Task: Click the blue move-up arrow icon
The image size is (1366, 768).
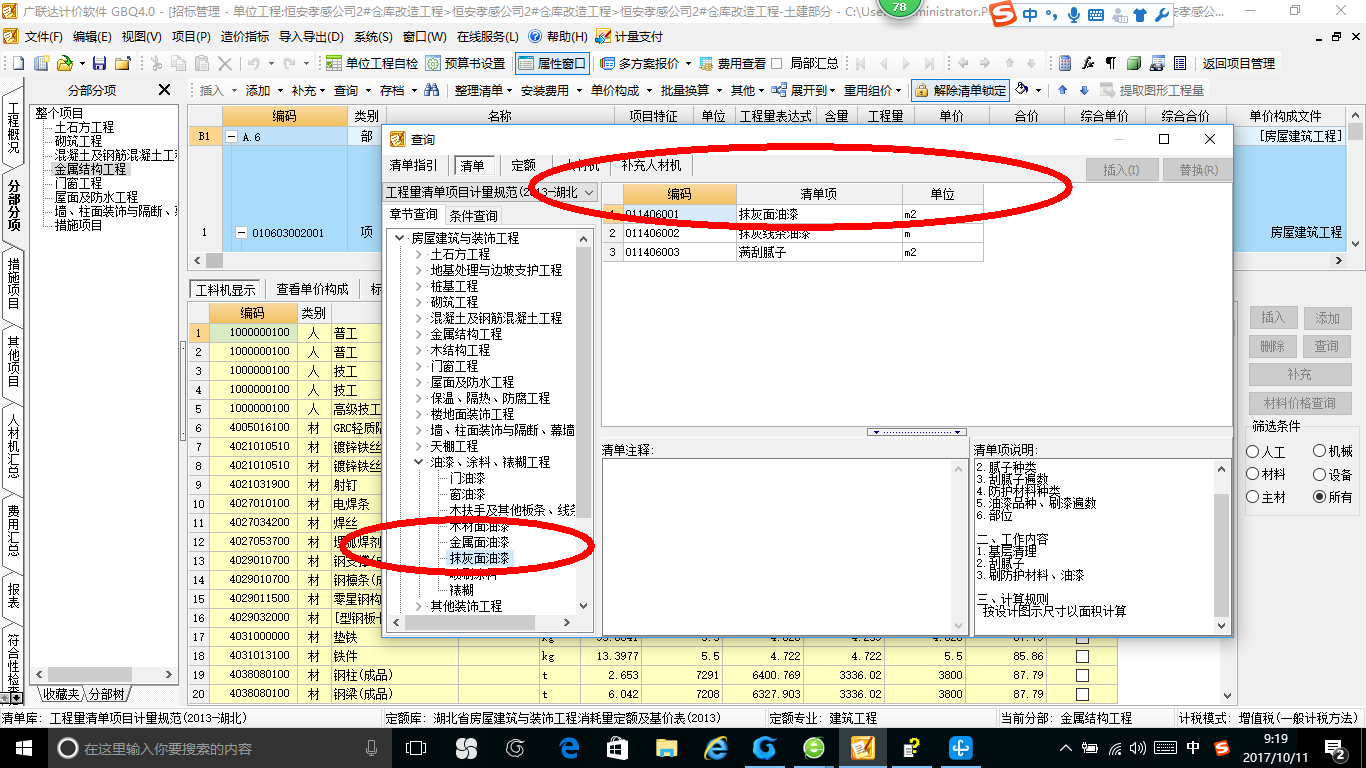Action: tap(1063, 90)
